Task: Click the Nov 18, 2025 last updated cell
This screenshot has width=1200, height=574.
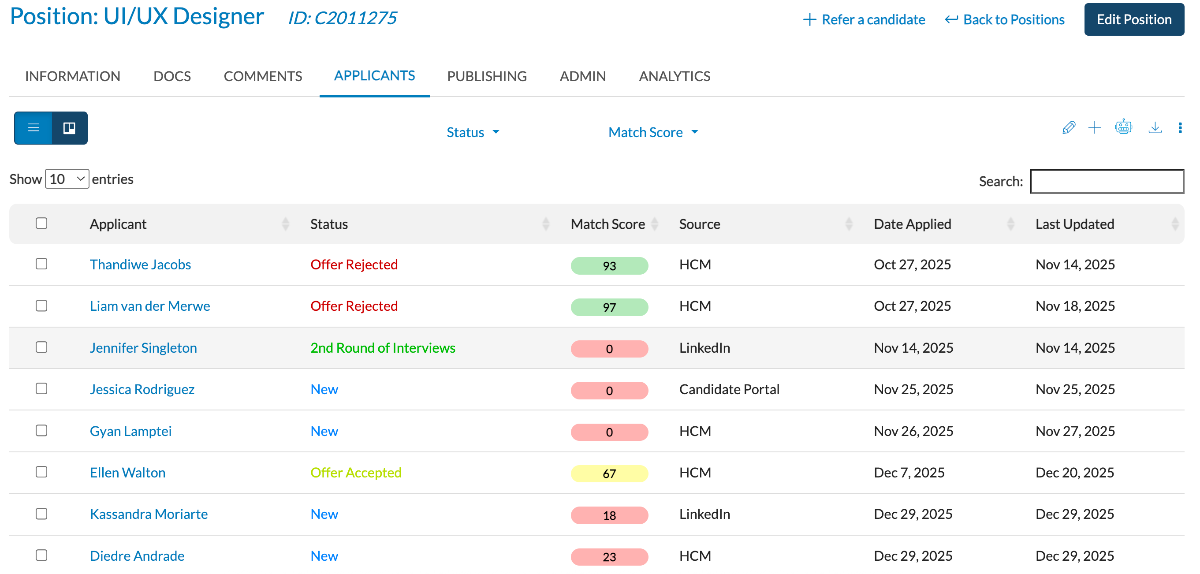Action: pyautogui.click(x=1075, y=306)
